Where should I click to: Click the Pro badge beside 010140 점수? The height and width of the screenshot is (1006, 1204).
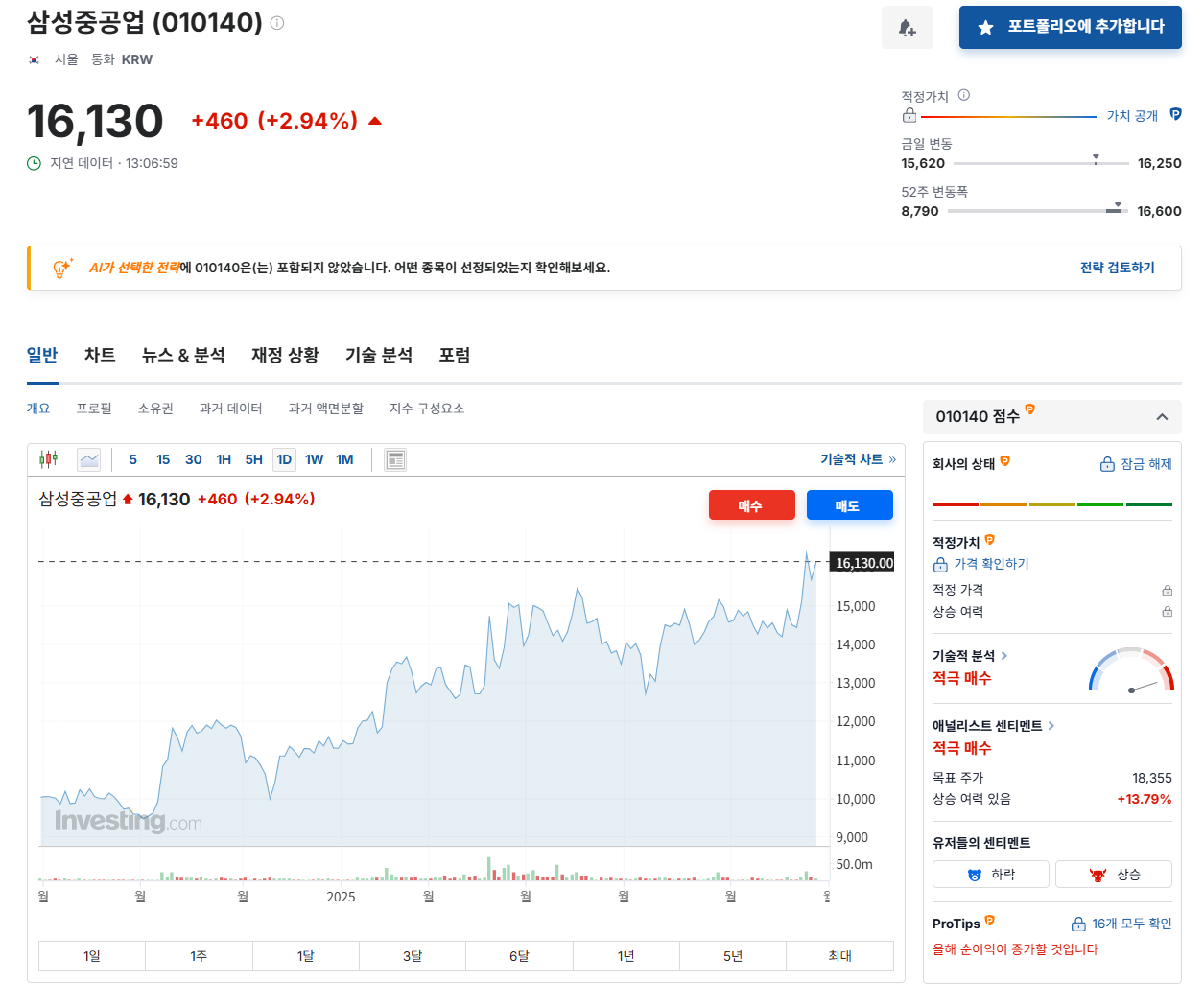point(1029,409)
